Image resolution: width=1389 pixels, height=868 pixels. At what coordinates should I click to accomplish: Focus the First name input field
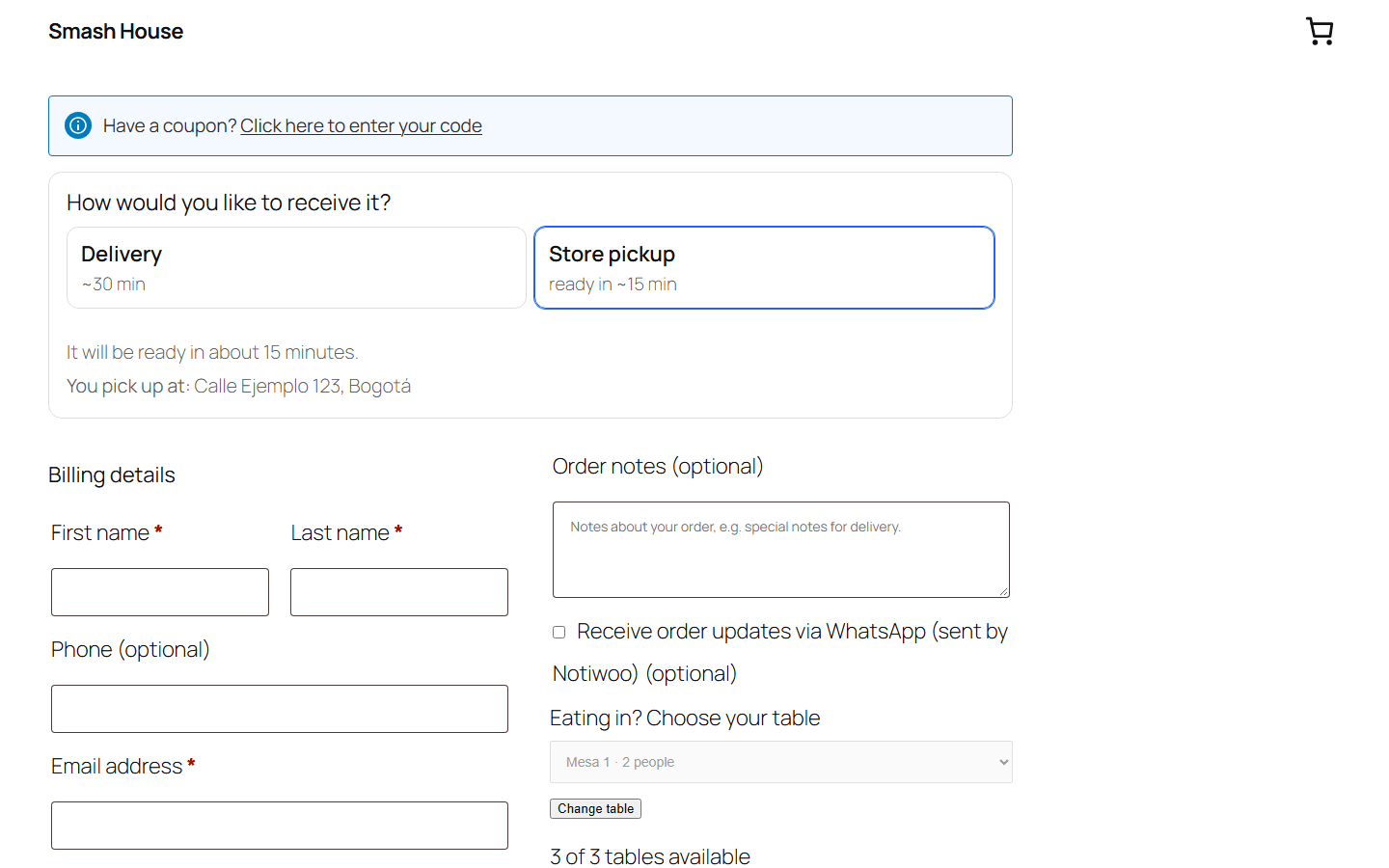[160, 592]
